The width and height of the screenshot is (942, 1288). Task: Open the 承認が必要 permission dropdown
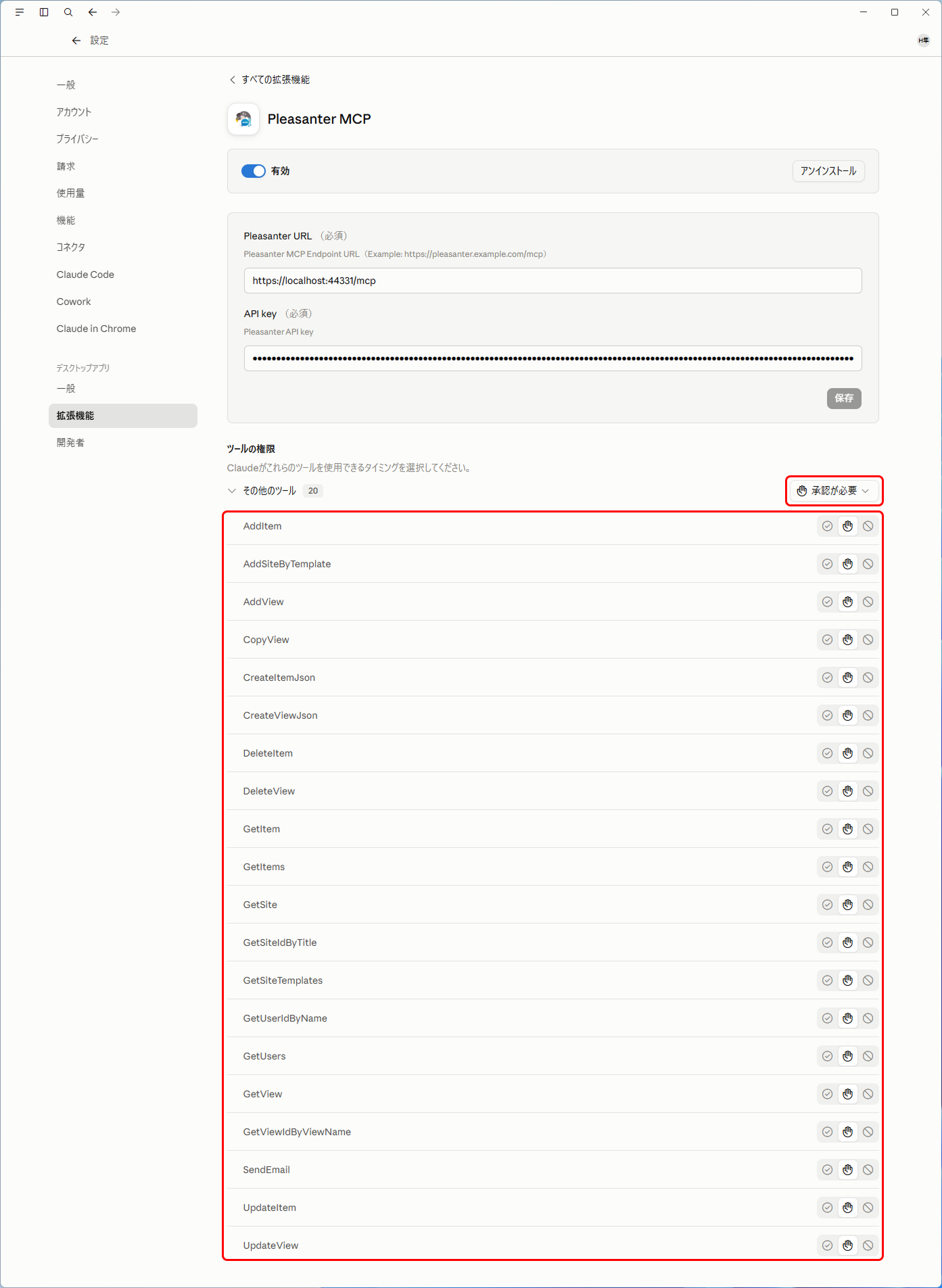click(x=834, y=491)
